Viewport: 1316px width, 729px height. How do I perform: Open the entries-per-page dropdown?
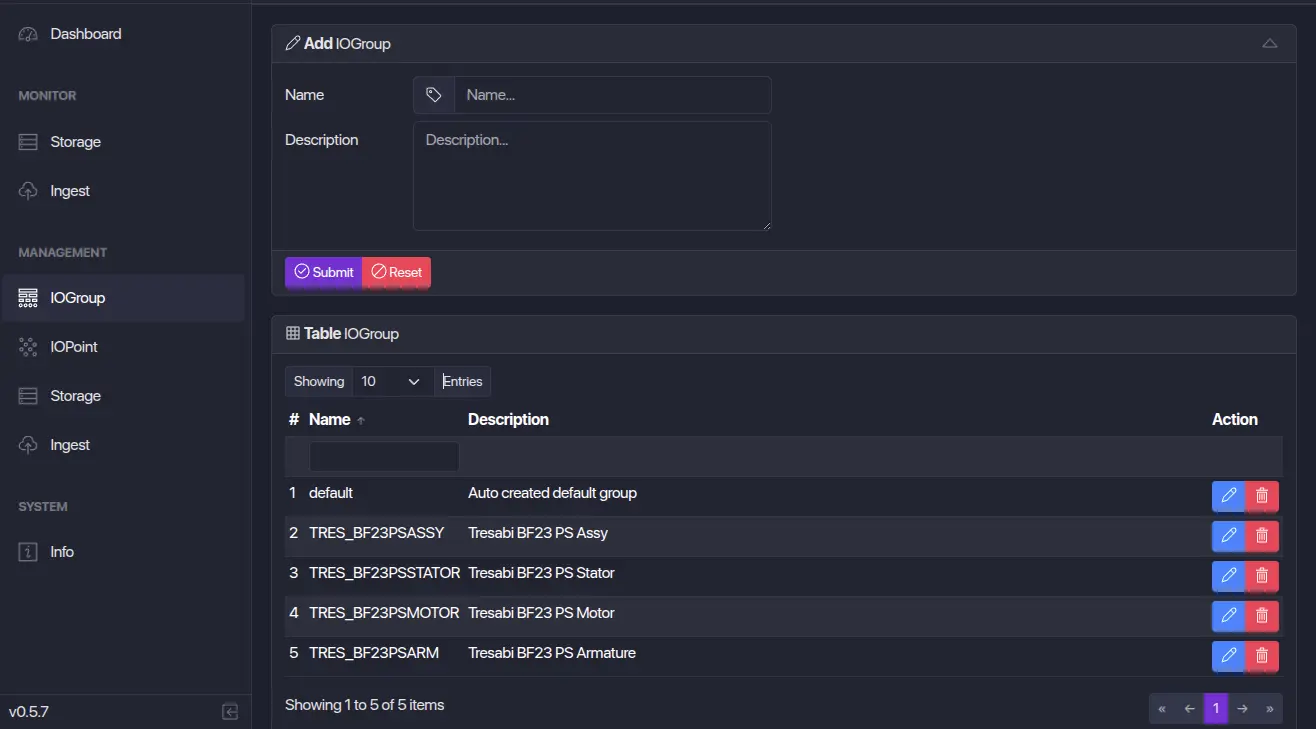(x=393, y=381)
